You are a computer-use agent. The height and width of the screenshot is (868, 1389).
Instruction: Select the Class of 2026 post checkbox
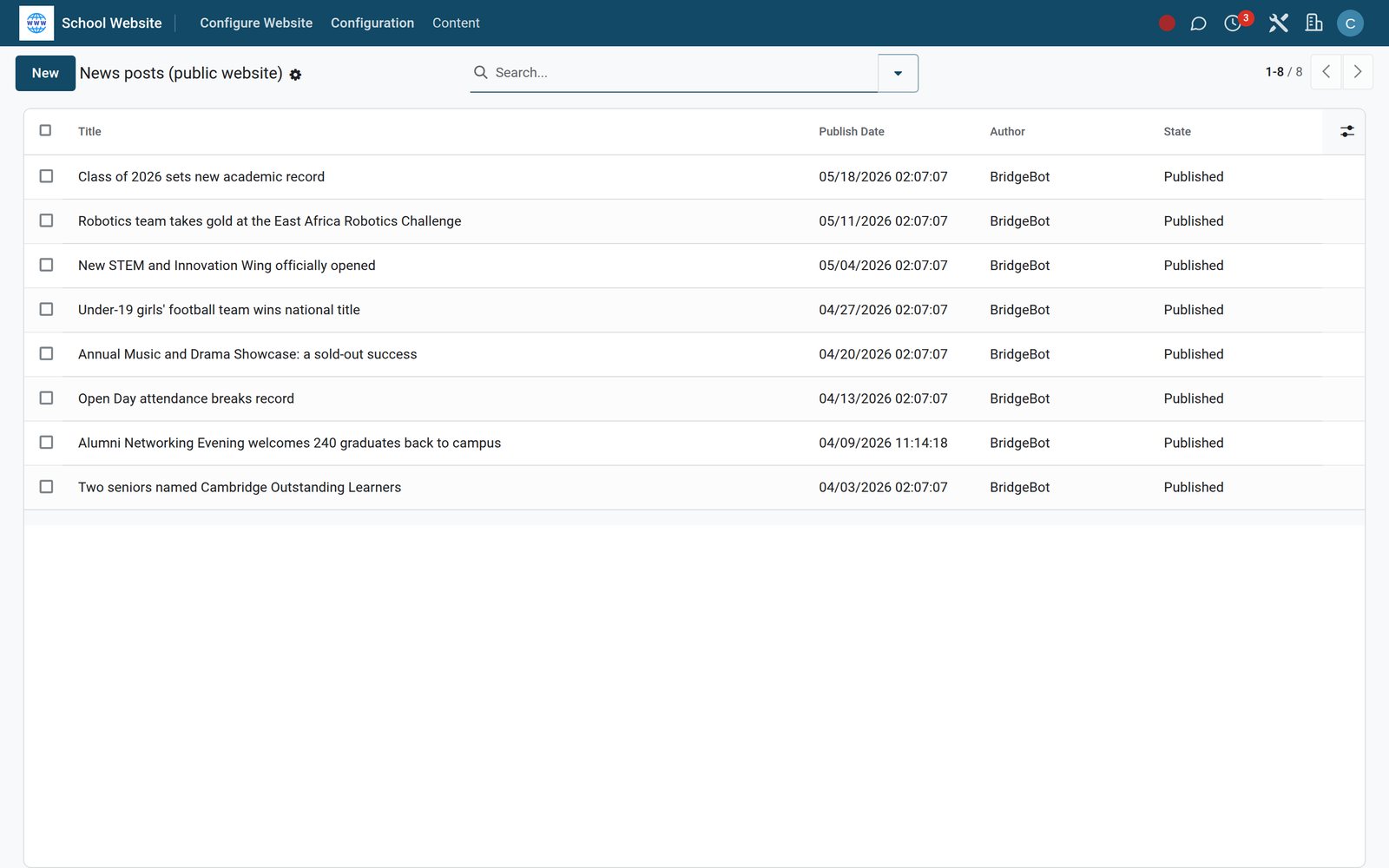pyautogui.click(x=46, y=176)
